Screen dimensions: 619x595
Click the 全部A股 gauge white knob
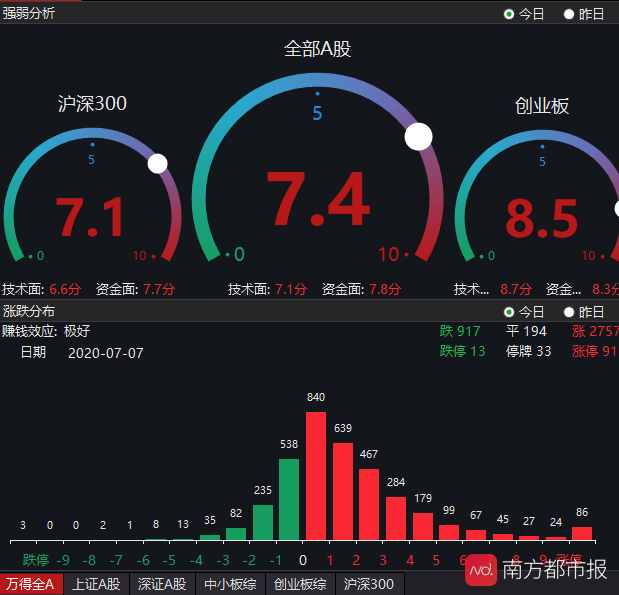[418, 137]
